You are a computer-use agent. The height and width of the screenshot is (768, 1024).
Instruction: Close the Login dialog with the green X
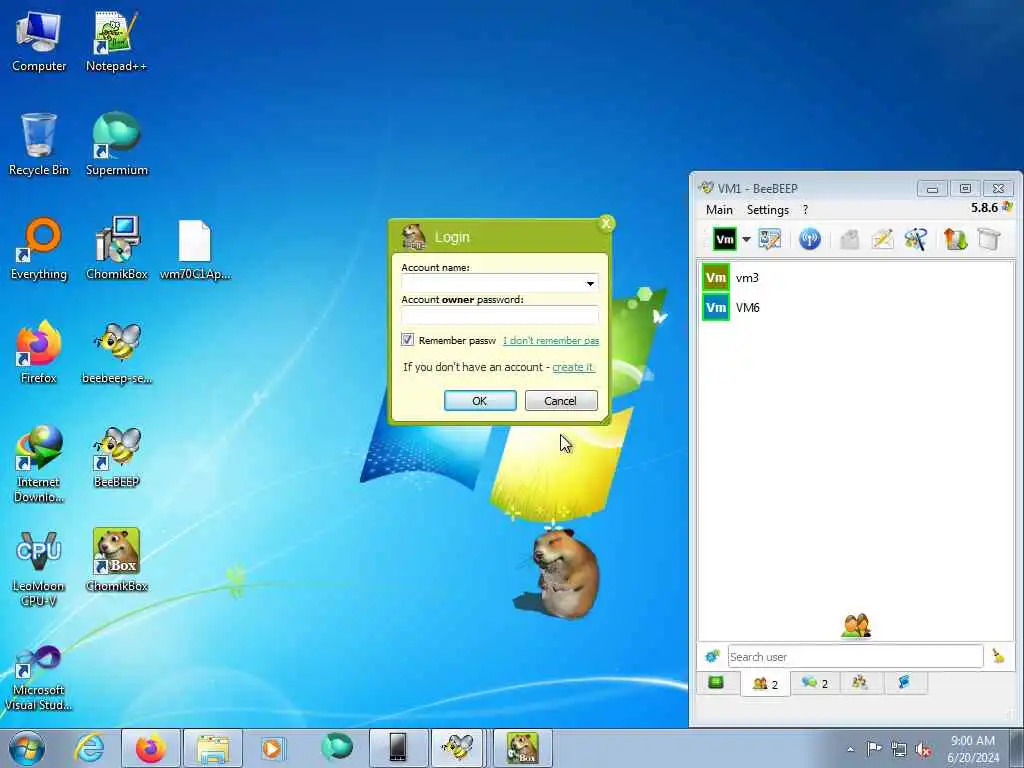click(x=606, y=224)
